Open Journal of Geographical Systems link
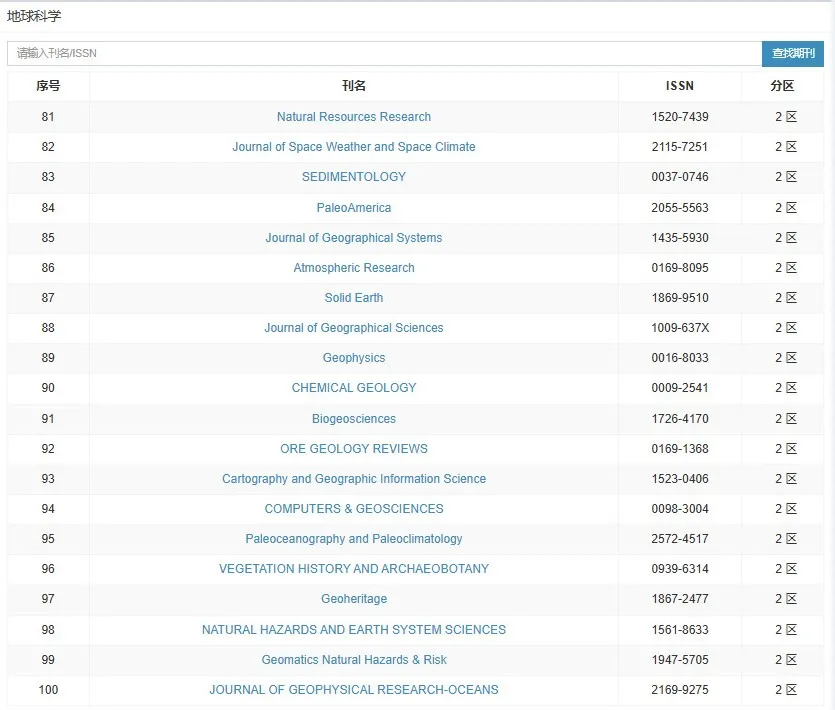The width and height of the screenshot is (835, 710). (x=354, y=238)
